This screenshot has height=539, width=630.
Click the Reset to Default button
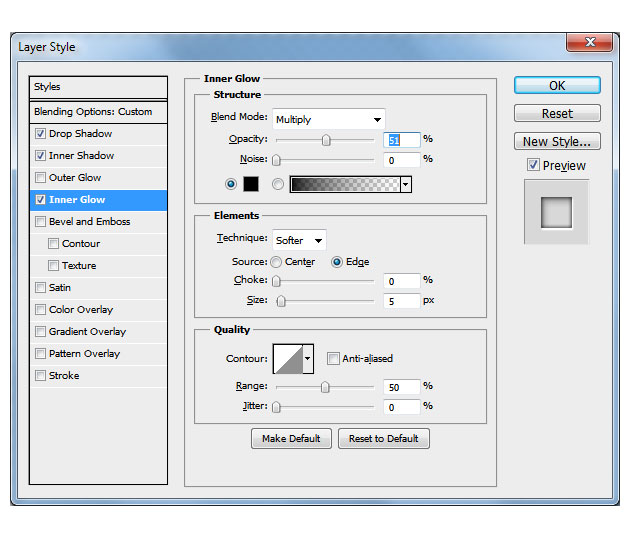coord(384,439)
